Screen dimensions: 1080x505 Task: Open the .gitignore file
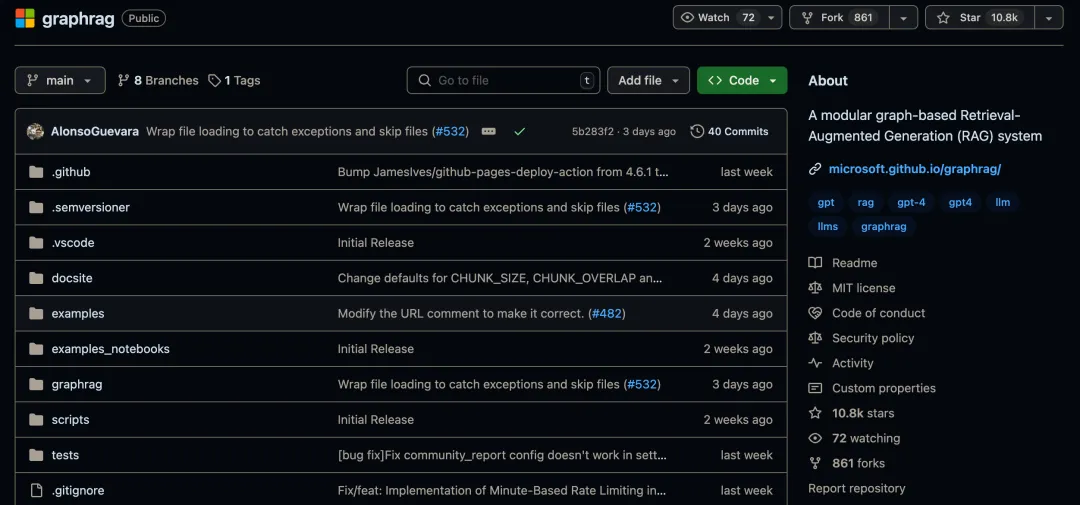point(78,490)
